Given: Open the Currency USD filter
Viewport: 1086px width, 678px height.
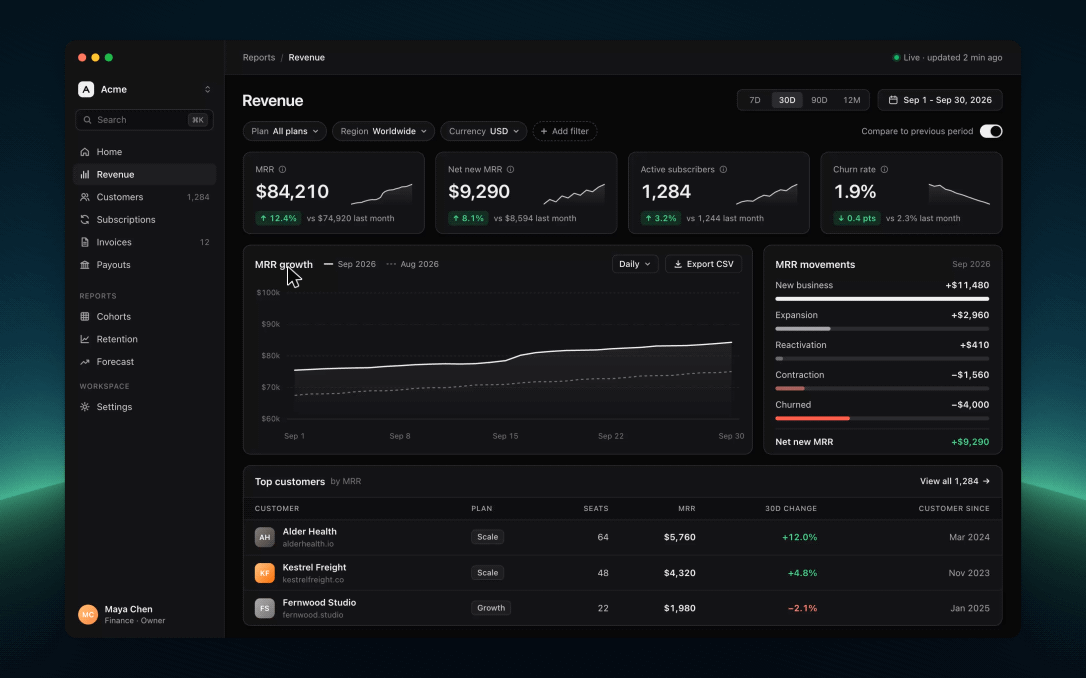Looking at the screenshot, I should pyautogui.click(x=483, y=131).
